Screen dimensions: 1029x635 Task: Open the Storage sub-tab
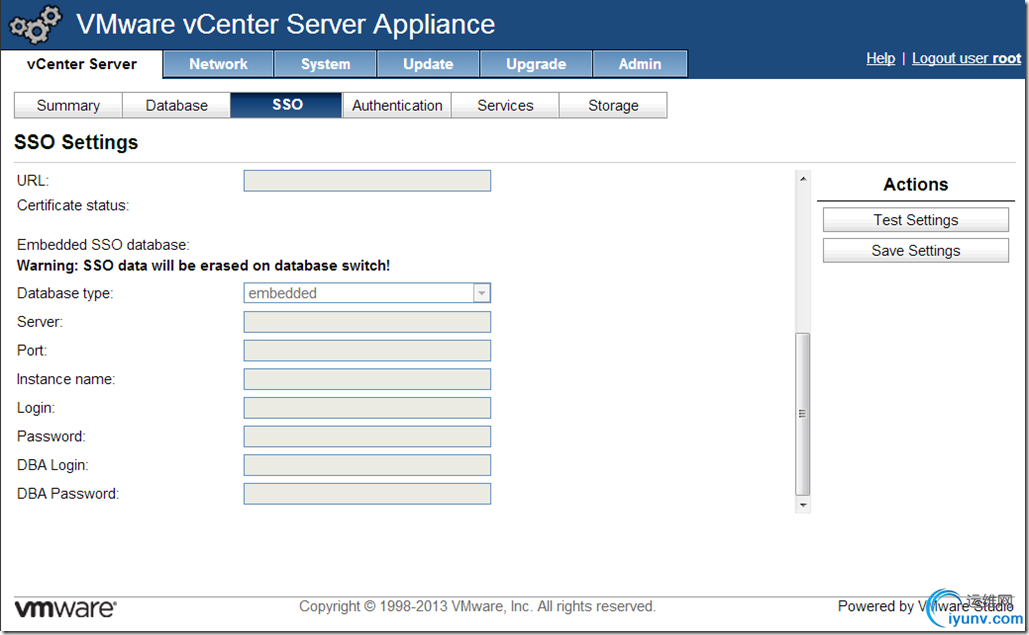(x=613, y=106)
